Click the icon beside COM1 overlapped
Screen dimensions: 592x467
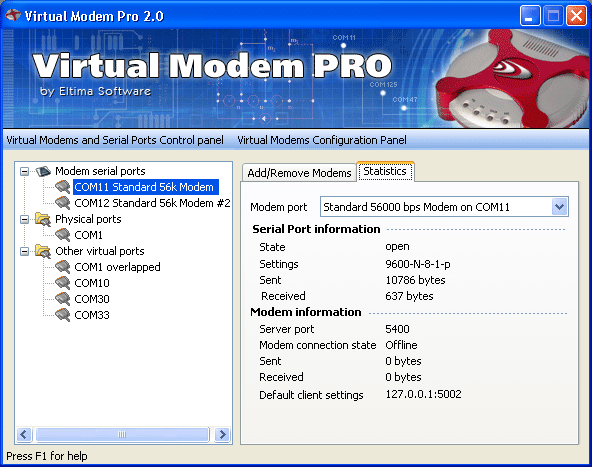point(63,267)
